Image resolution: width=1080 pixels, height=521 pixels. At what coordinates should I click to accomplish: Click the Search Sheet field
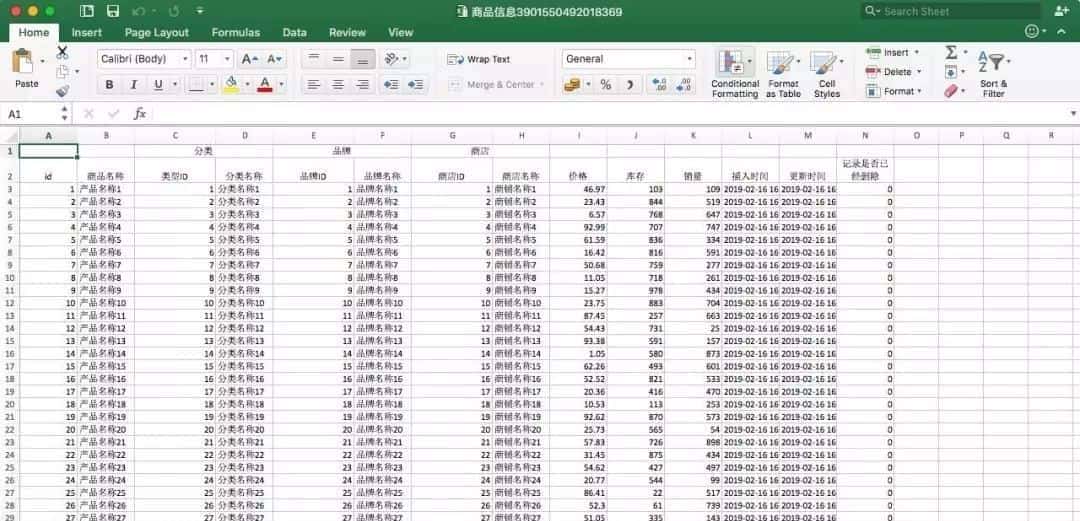point(951,11)
